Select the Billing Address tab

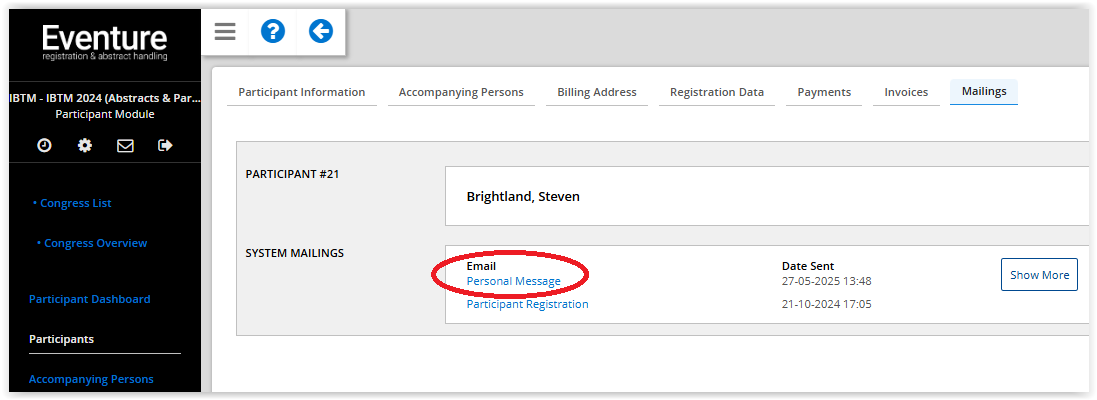(x=597, y=92)
